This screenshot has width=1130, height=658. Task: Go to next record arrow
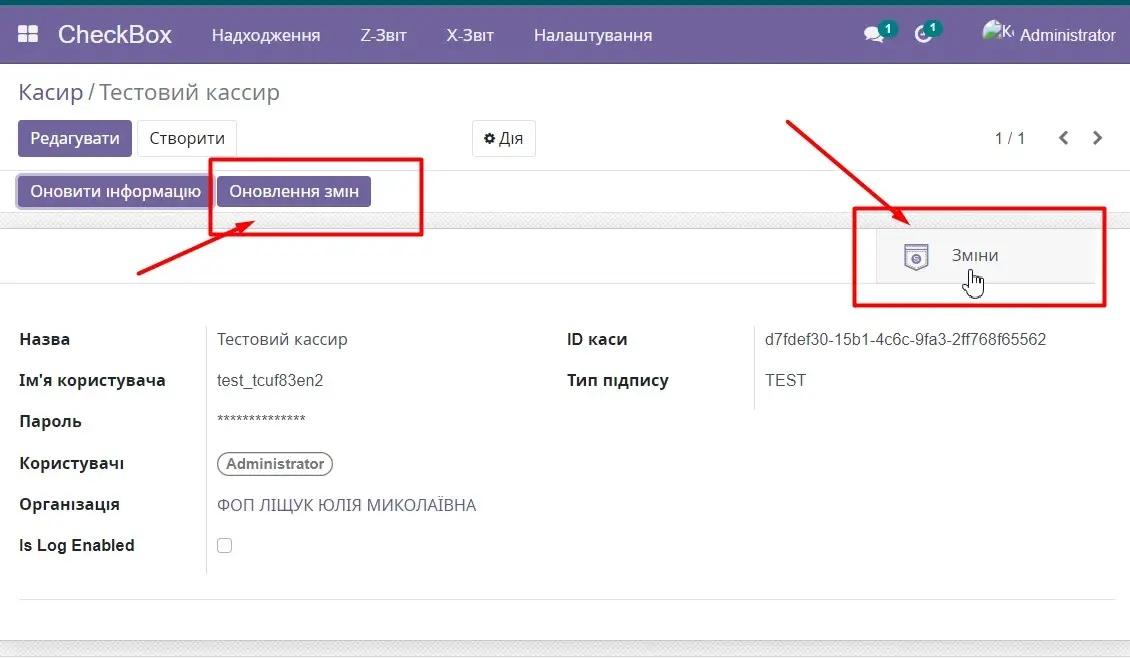click(x=1098, y=138)
